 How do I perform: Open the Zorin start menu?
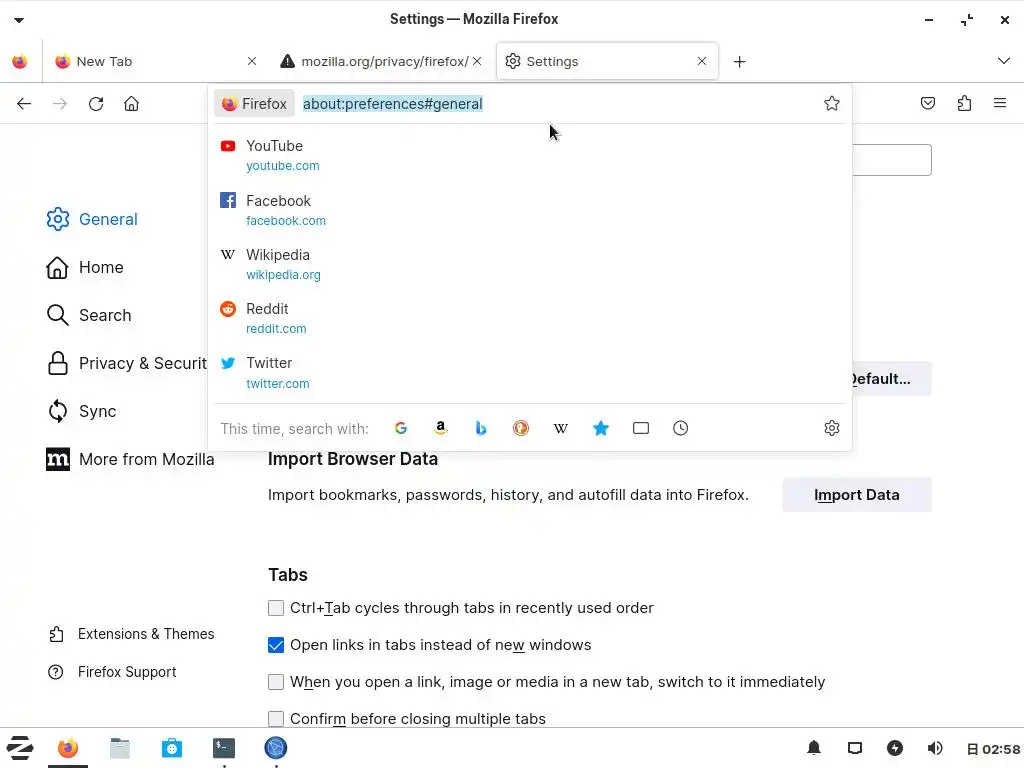[20, 748]
